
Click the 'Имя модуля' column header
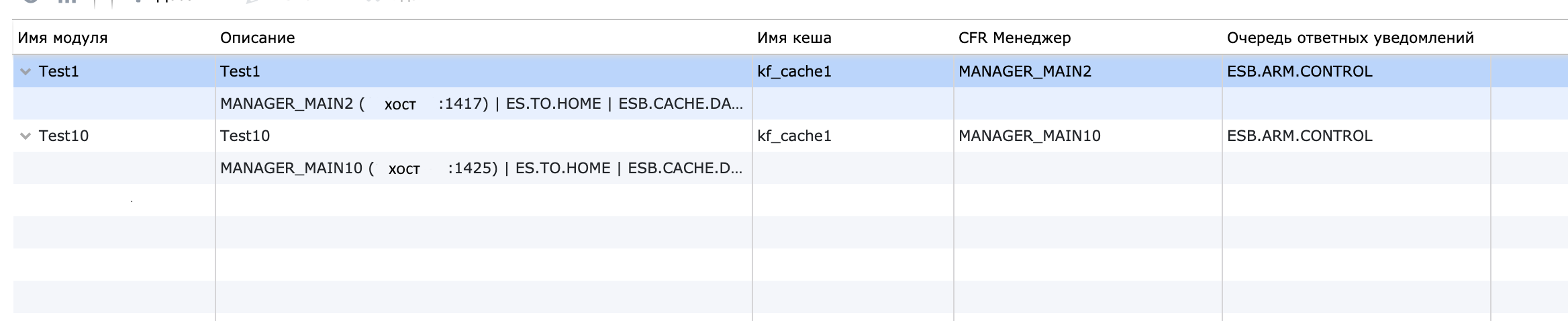pyautogui.click(x=62, y=38)
